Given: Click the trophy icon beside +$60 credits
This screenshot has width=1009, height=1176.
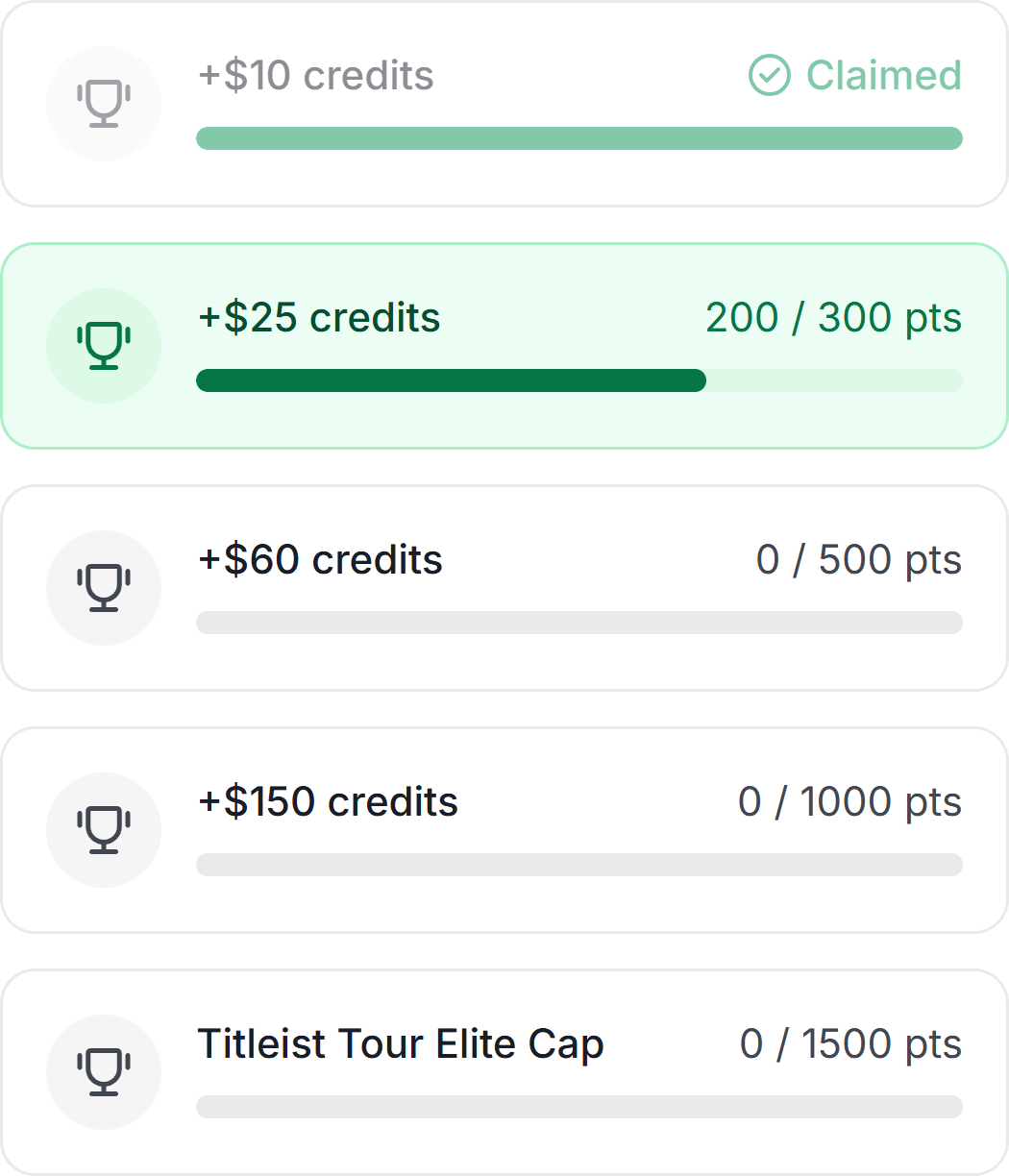Looking at the screenshot, I should pyautogui.click(x=103, y=588).
